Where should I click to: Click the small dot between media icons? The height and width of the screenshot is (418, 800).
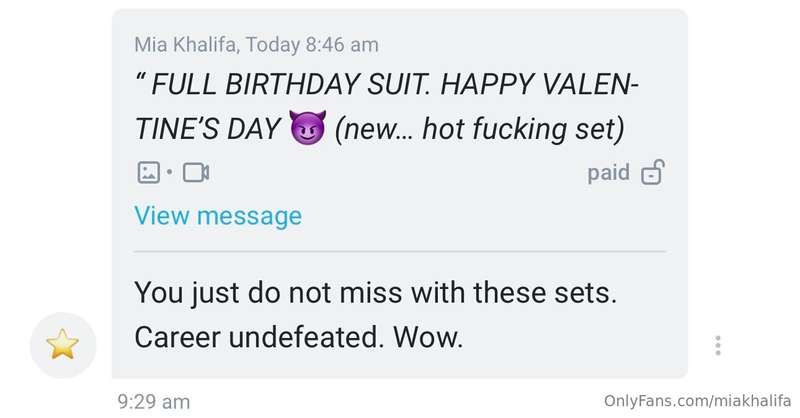[169, 172]
